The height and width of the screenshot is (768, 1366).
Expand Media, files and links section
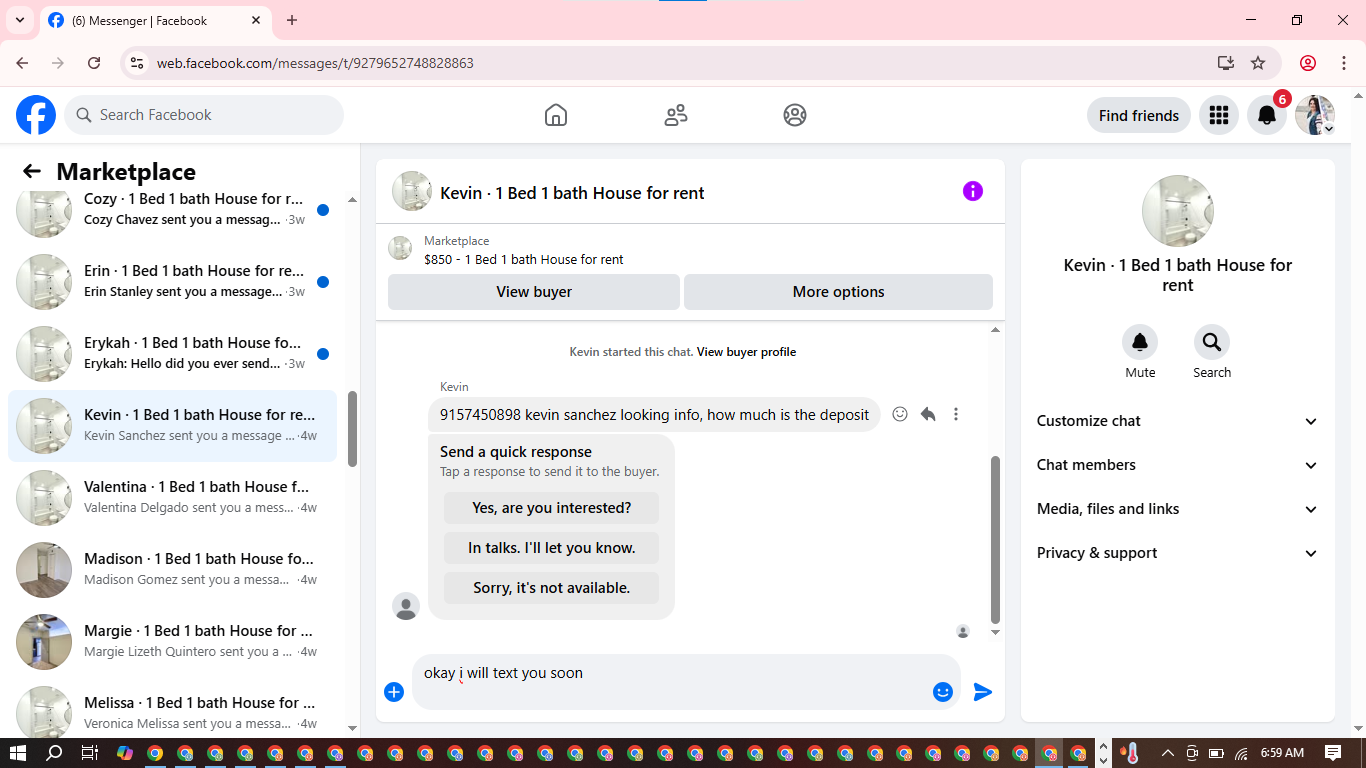point(1178,509)
